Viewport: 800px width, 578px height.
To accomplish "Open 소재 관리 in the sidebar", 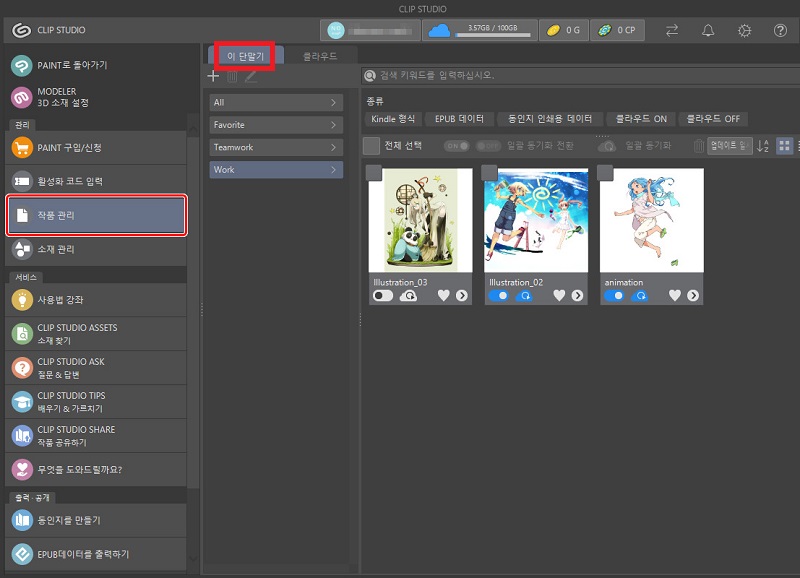I will pos(97,249).
